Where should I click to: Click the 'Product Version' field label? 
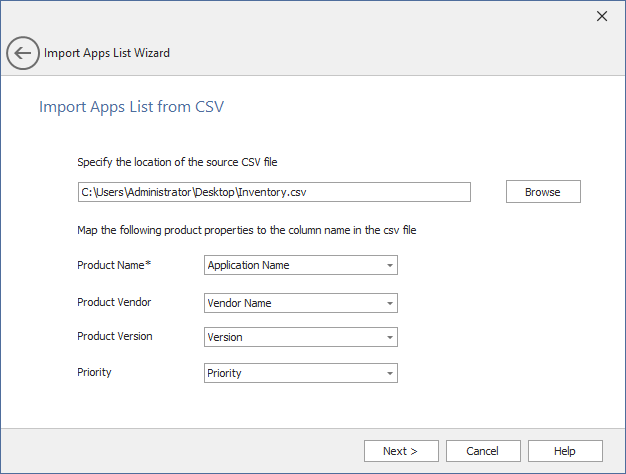(114, 336)
